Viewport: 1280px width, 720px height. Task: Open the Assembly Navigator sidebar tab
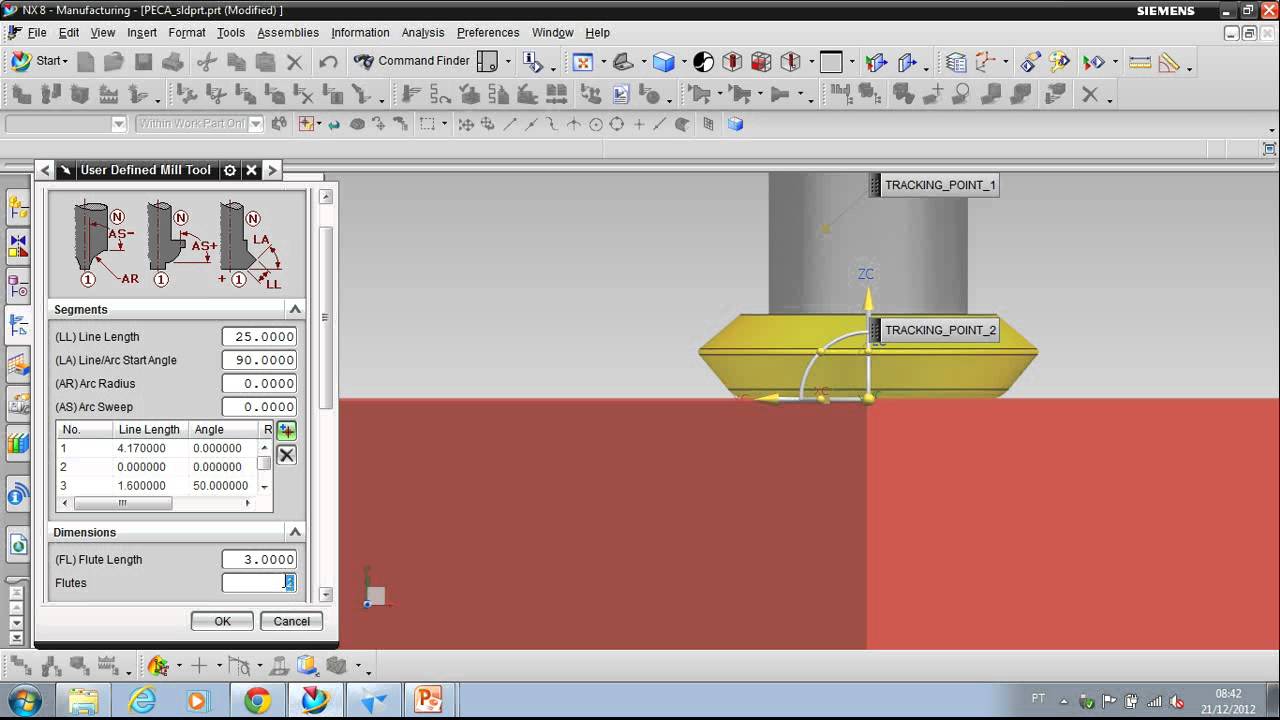[x=18, y=207]
